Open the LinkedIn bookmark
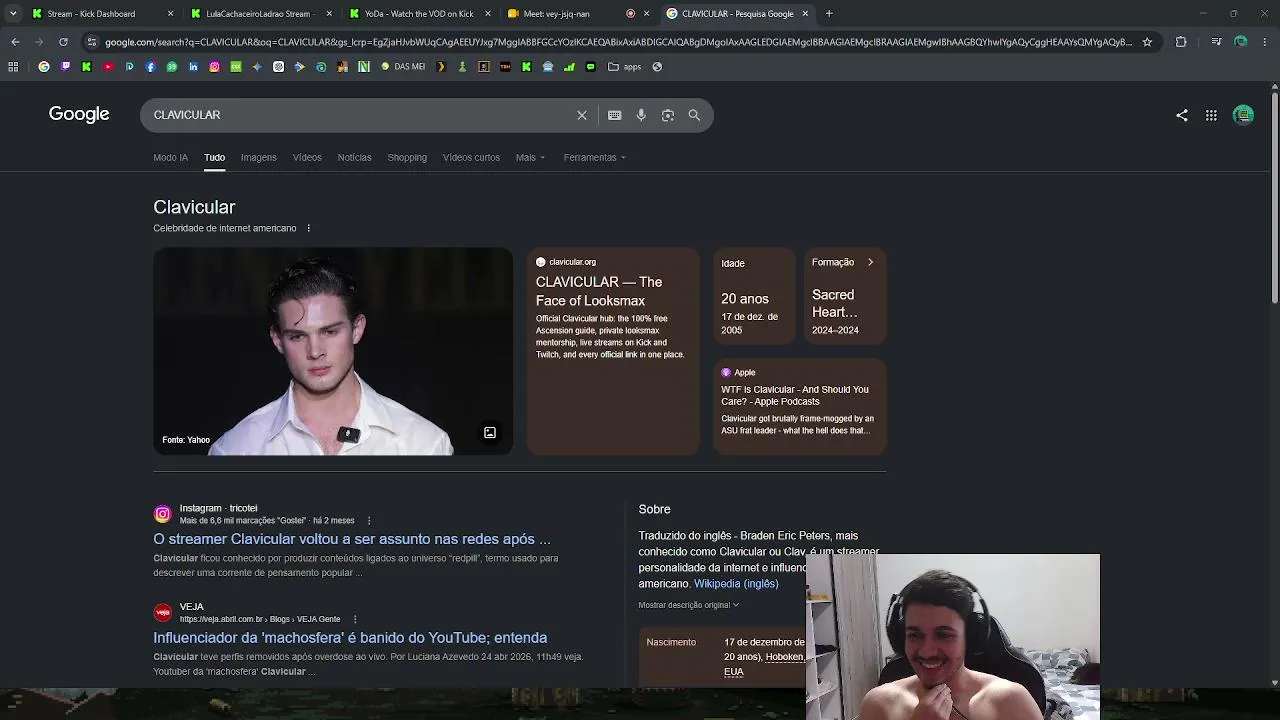This screenshot has height=720, width=1280. (x=193, y=67)
